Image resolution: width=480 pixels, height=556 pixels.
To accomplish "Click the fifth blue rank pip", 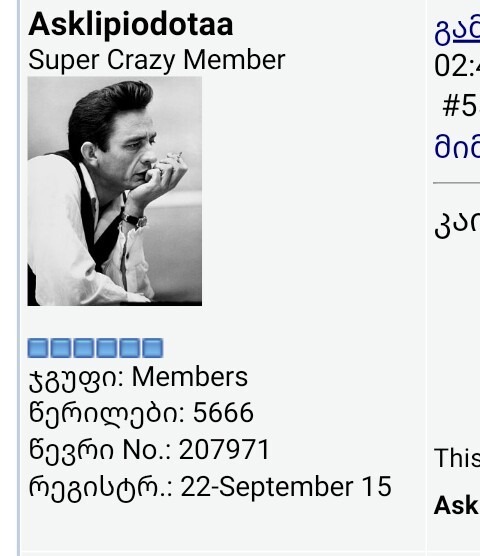I will pos(129,348).
